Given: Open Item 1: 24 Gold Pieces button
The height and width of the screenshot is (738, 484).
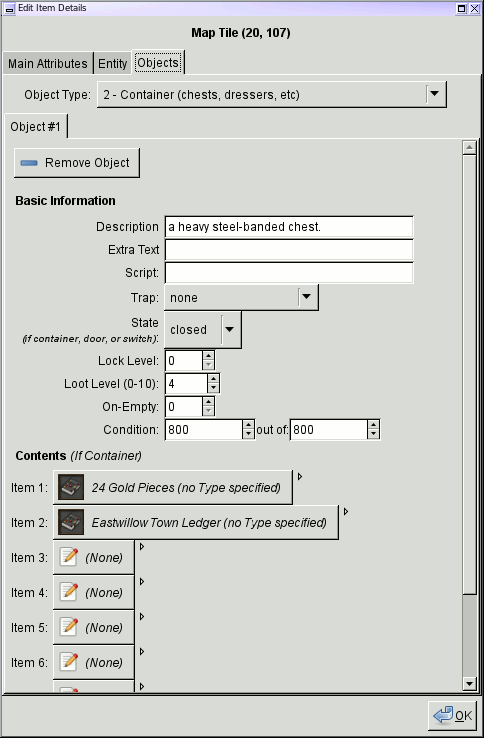Looking at the screenshot, I should 173,487.
